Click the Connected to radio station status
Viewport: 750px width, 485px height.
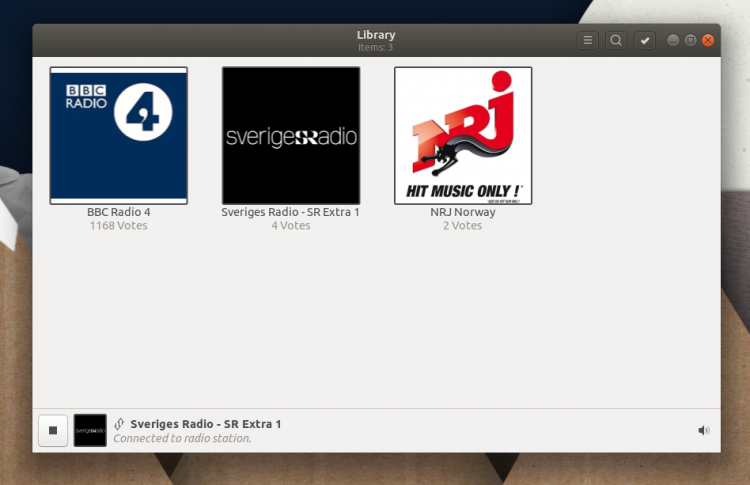click(x=182, y=438)
